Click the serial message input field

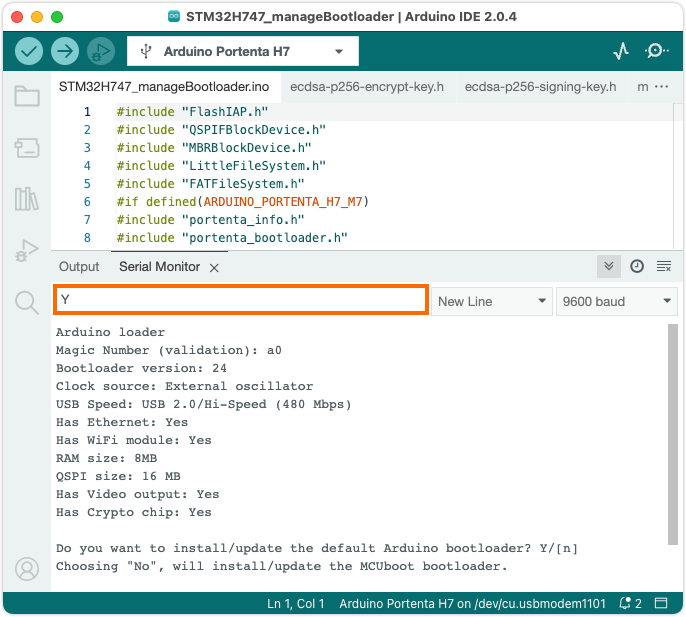click(x=241, y=300)
